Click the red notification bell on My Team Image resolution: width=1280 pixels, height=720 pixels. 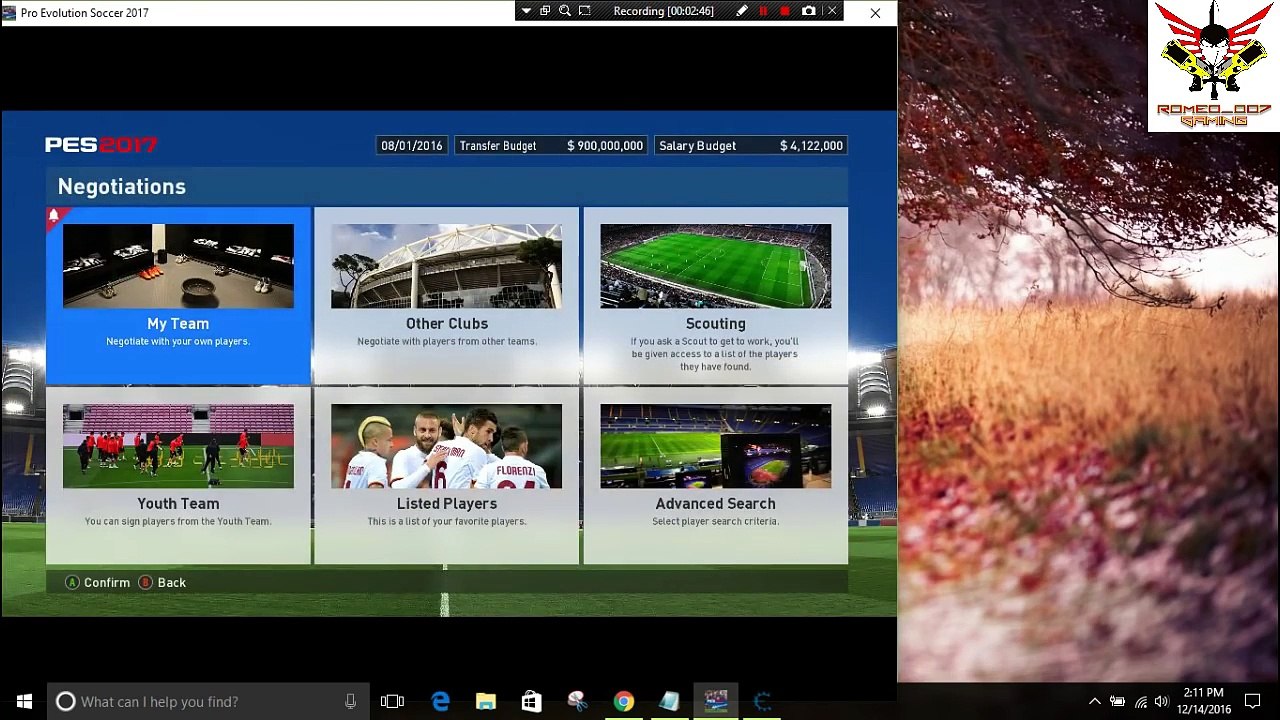55,216
